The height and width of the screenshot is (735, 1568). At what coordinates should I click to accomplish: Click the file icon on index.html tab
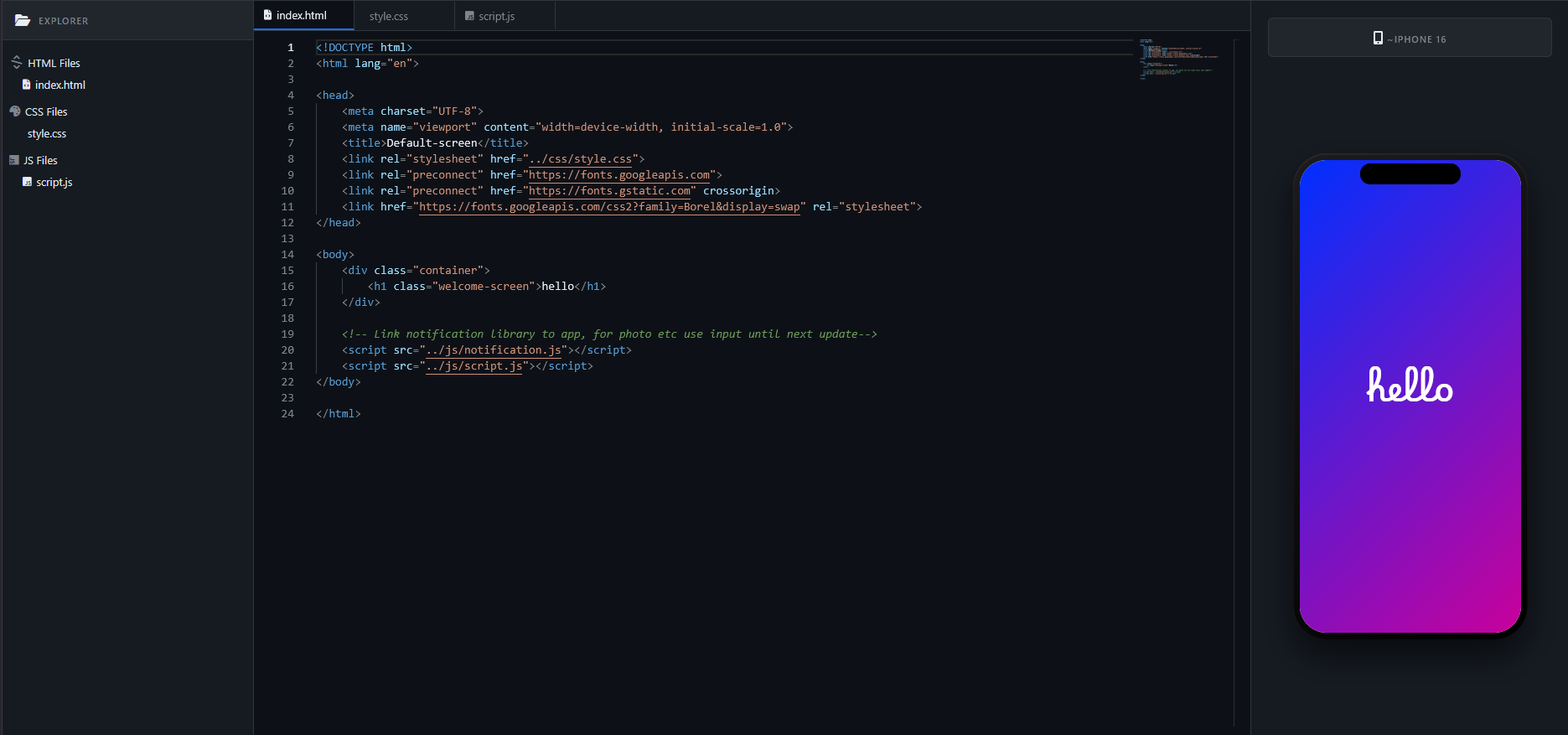[x=267, y=15]
